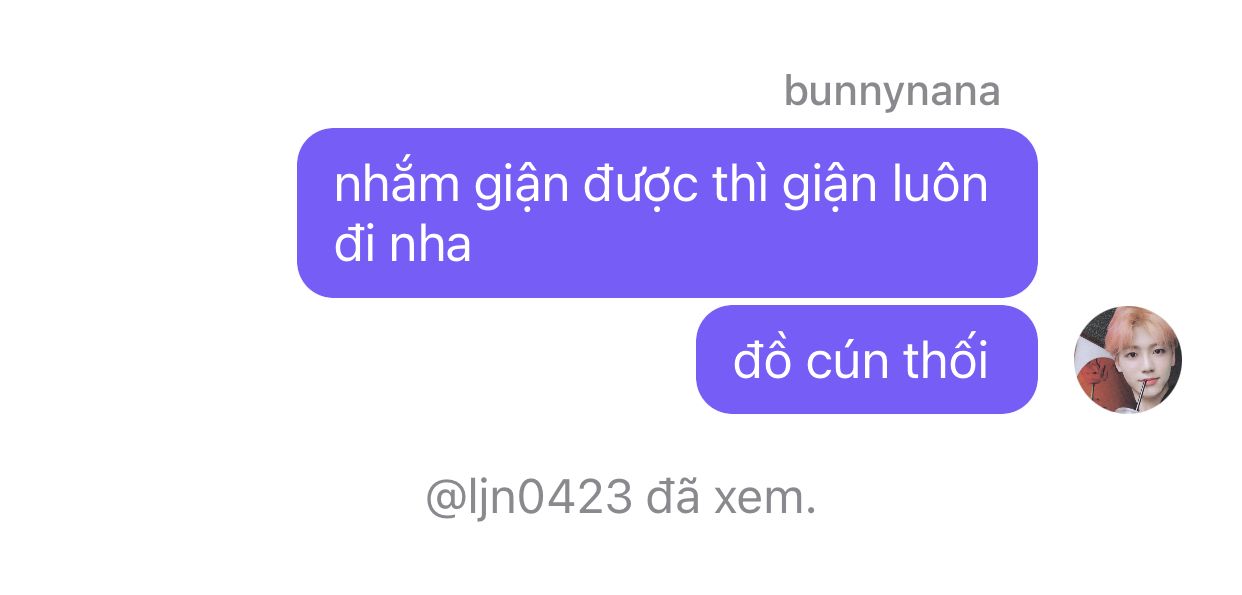Screen dimensions: 1242x595
Task: Click the two-line purple message bubble
Action: [667, 213]
